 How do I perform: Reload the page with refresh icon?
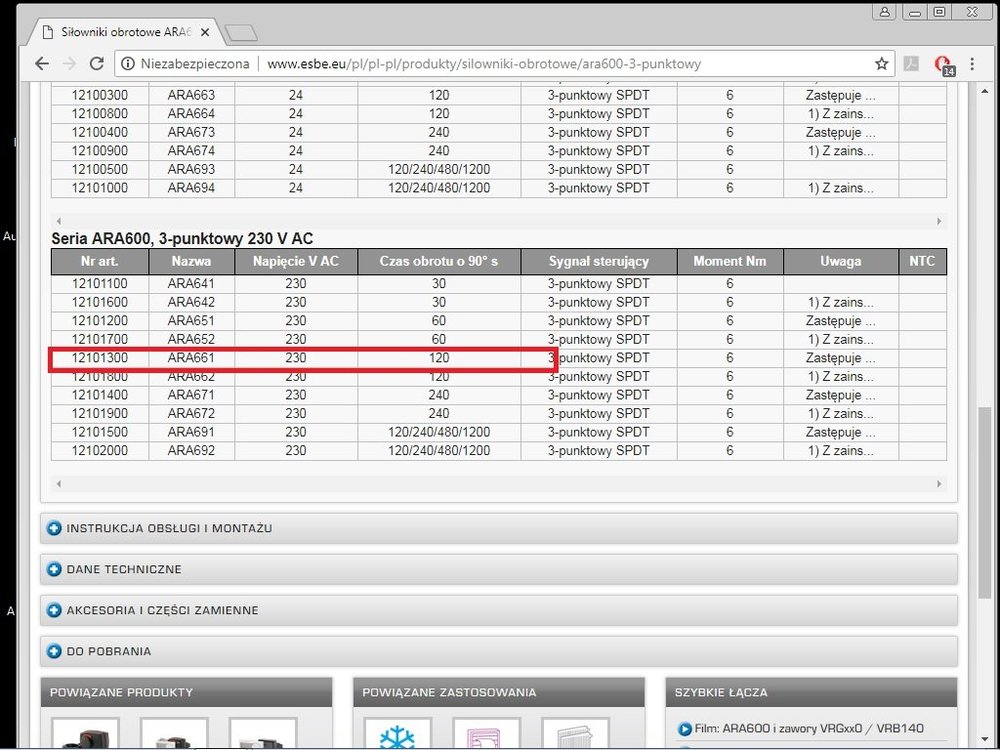[97, 63]
